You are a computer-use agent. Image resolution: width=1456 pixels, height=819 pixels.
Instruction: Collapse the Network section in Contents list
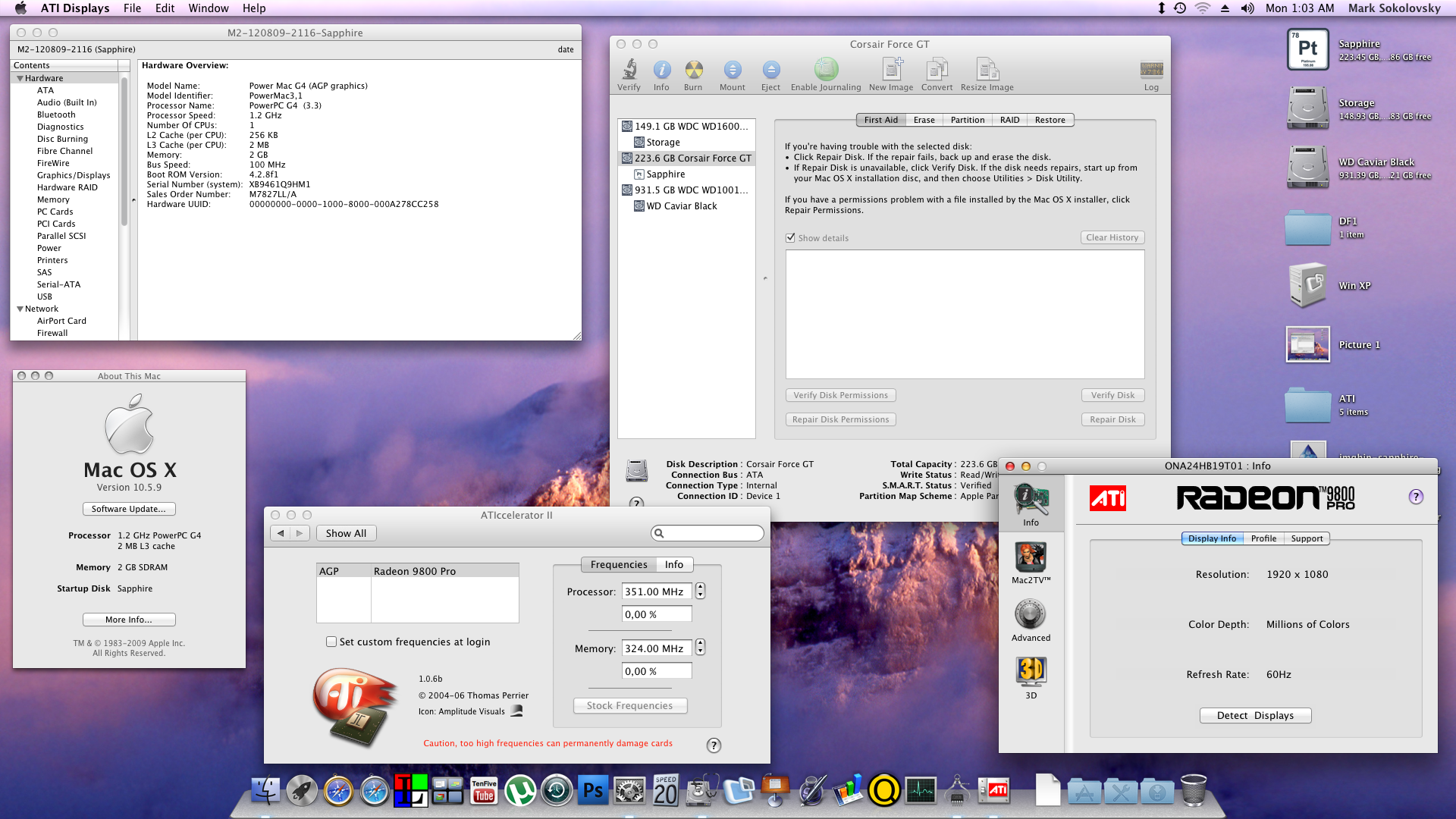click(20, 309)
